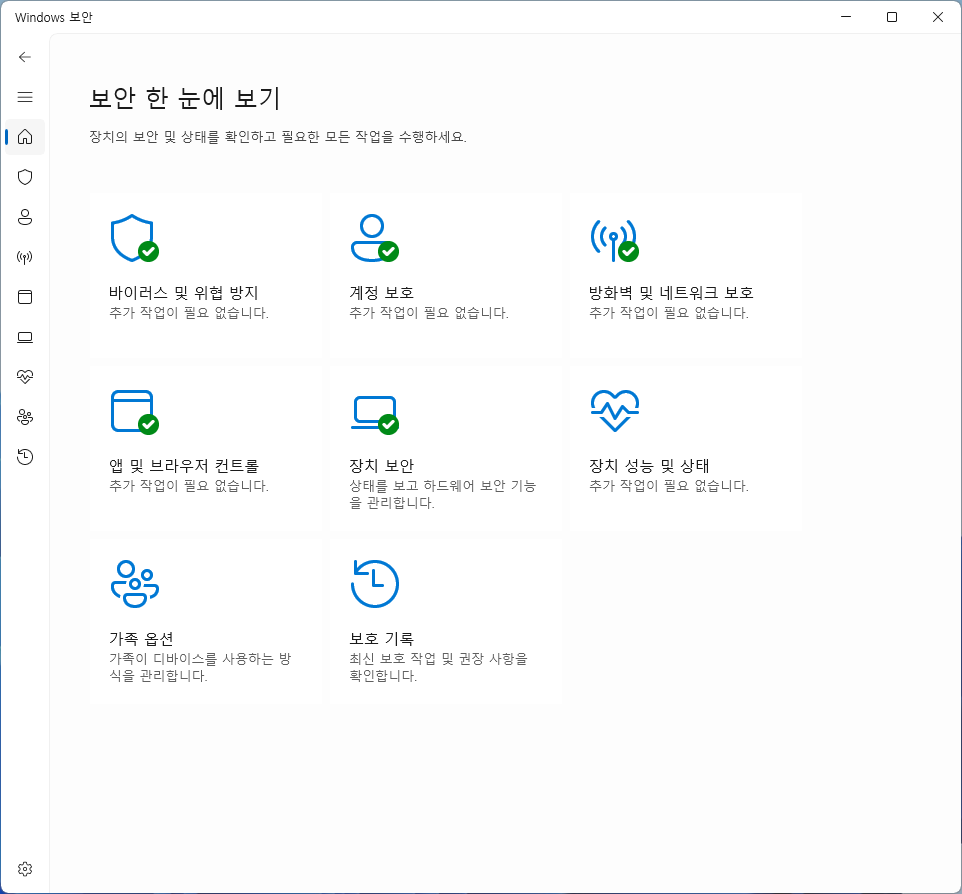Click the large person icon for 계정 보호

[374, 238]
